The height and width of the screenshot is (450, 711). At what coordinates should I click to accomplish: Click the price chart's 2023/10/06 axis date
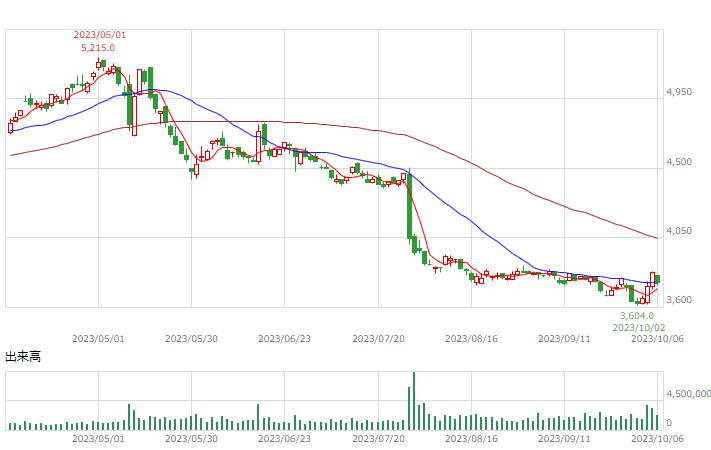[657, 339]
